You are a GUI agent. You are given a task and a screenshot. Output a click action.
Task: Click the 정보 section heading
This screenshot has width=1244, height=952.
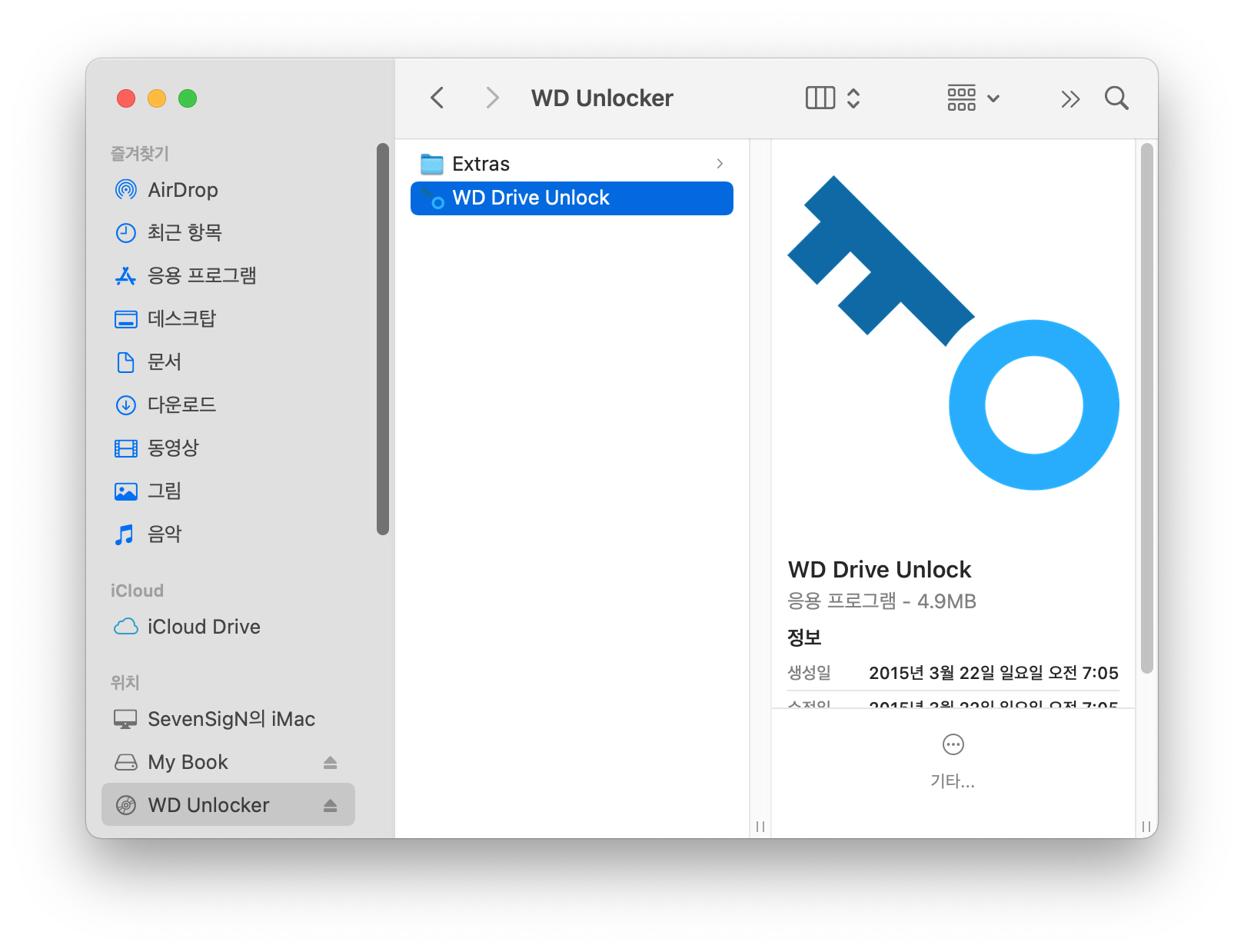click(804, 637)
